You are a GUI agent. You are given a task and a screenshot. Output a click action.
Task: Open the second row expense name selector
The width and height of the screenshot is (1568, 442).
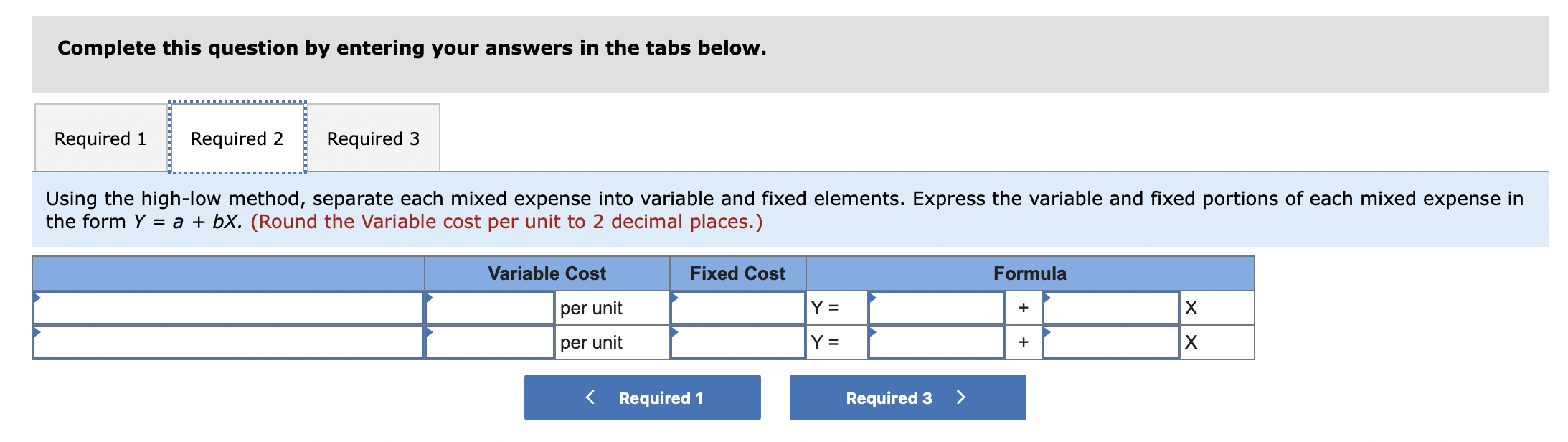pos(230,343)
